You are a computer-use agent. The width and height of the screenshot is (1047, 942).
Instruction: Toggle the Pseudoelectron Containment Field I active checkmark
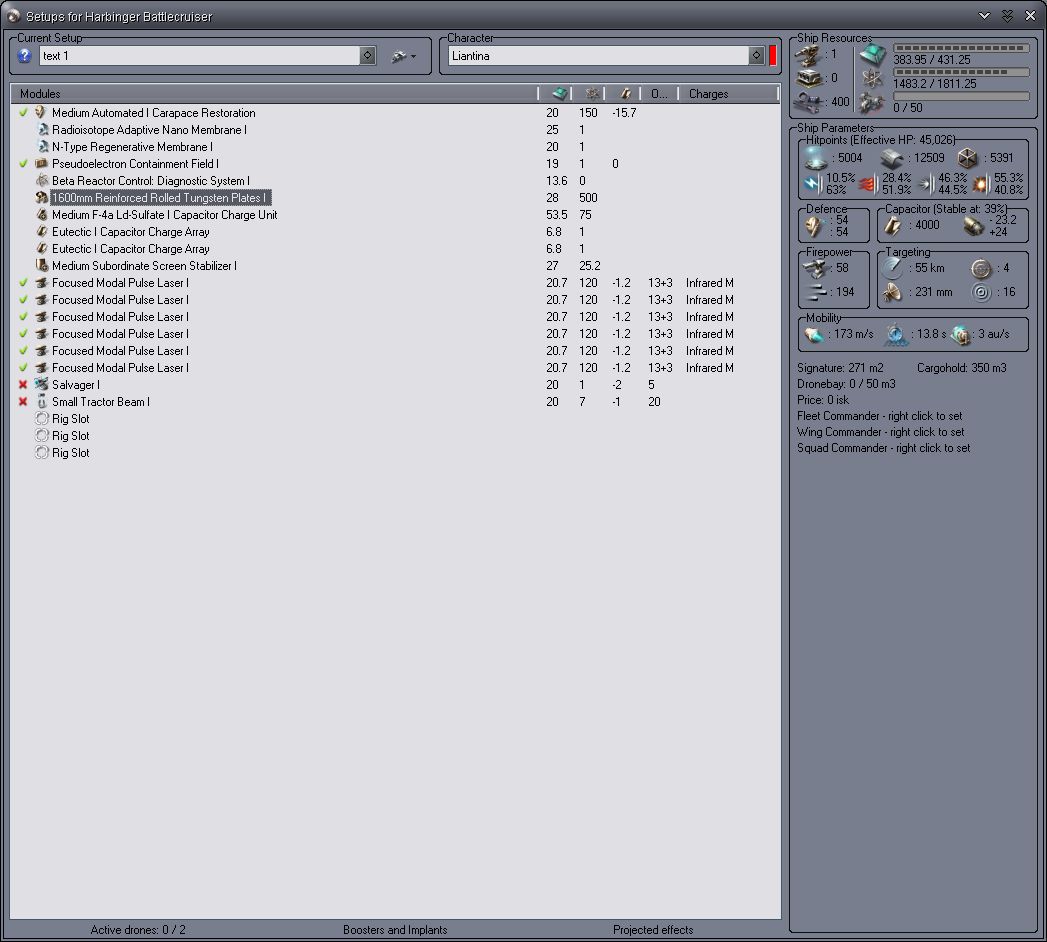pyautogui.click(x=23, y=164)
